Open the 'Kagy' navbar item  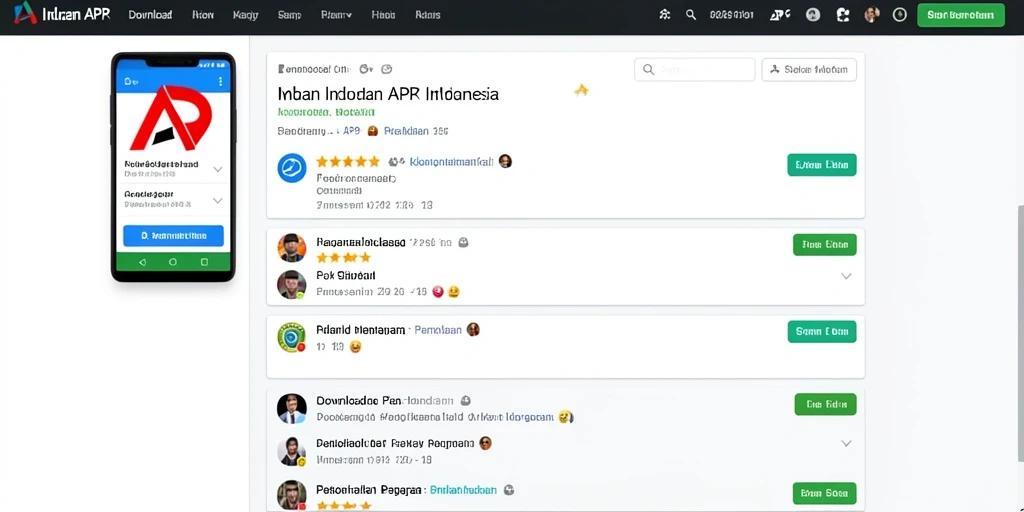pos(246,15)
